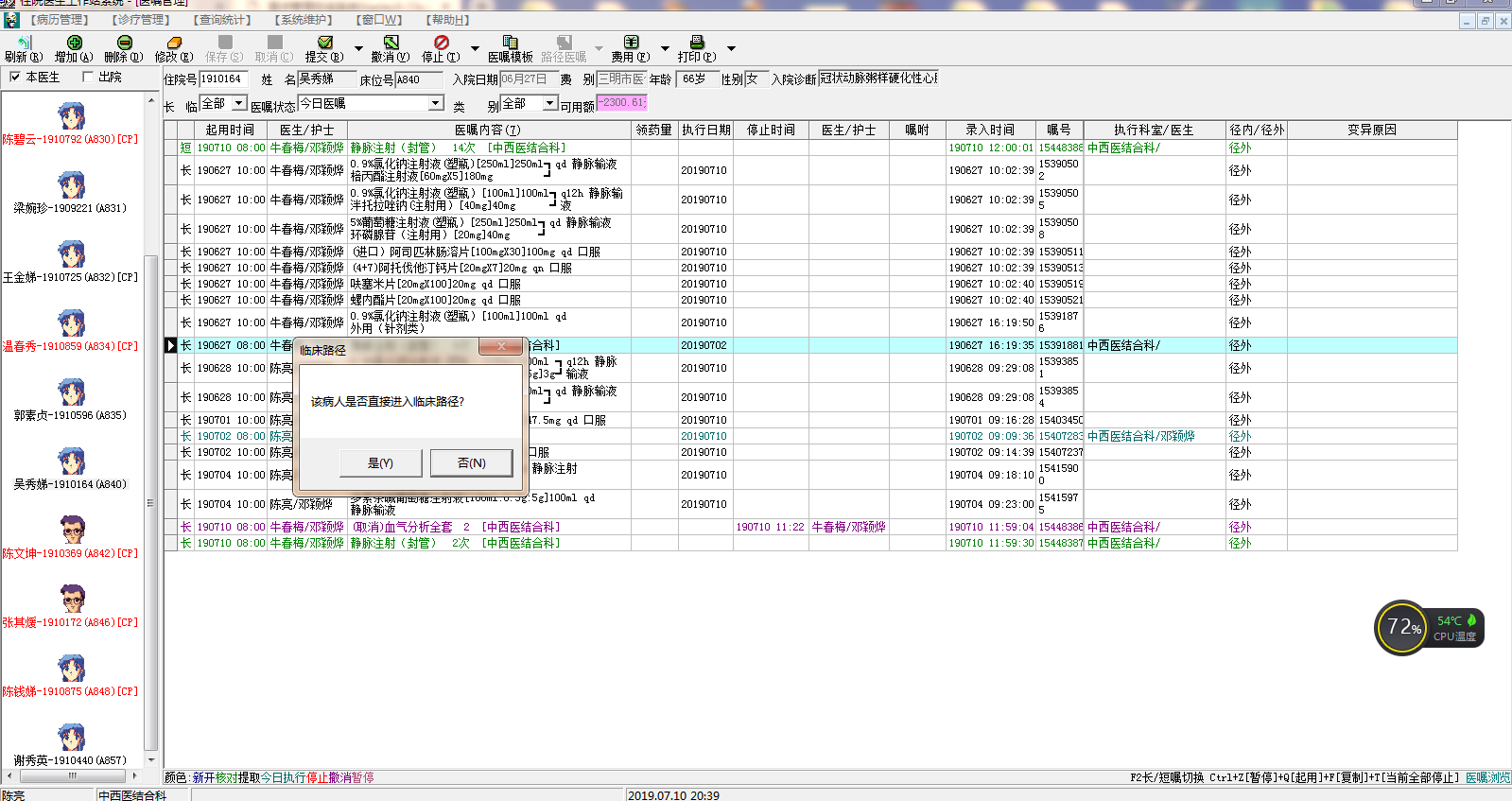The image size is (1512, 801).
Task: Click the 打印 print icon
Action: 697,43
